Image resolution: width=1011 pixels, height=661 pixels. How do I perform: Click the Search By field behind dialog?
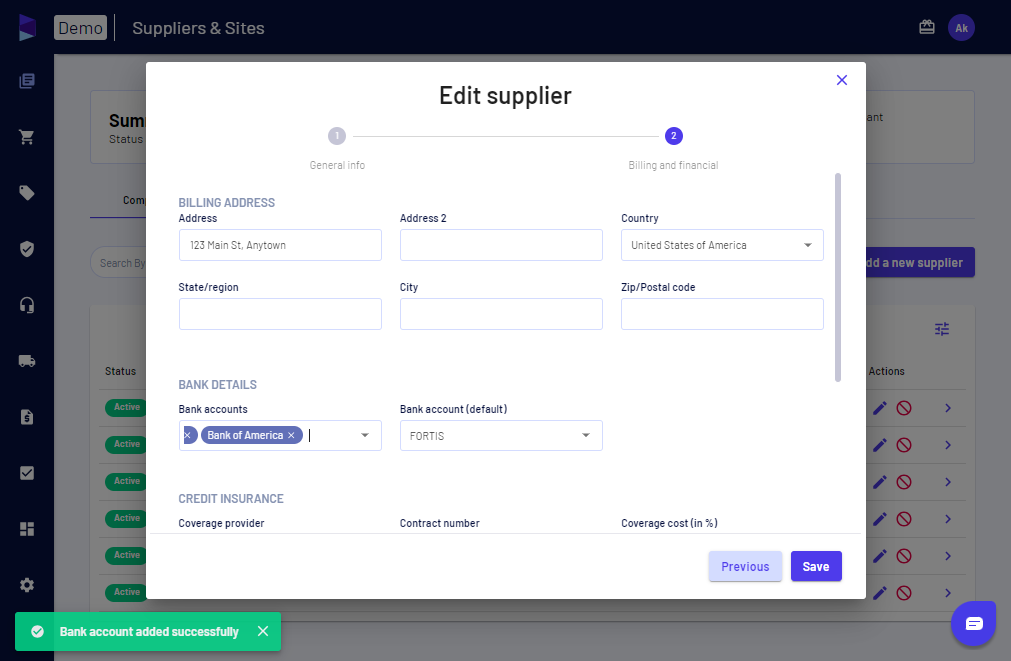point(119,263)
